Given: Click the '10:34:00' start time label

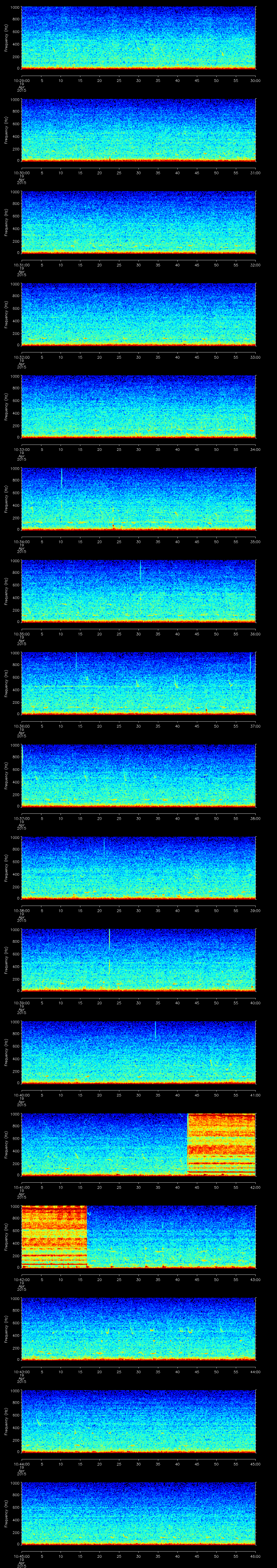Looking at the screenshot, I should click(21, 542).
